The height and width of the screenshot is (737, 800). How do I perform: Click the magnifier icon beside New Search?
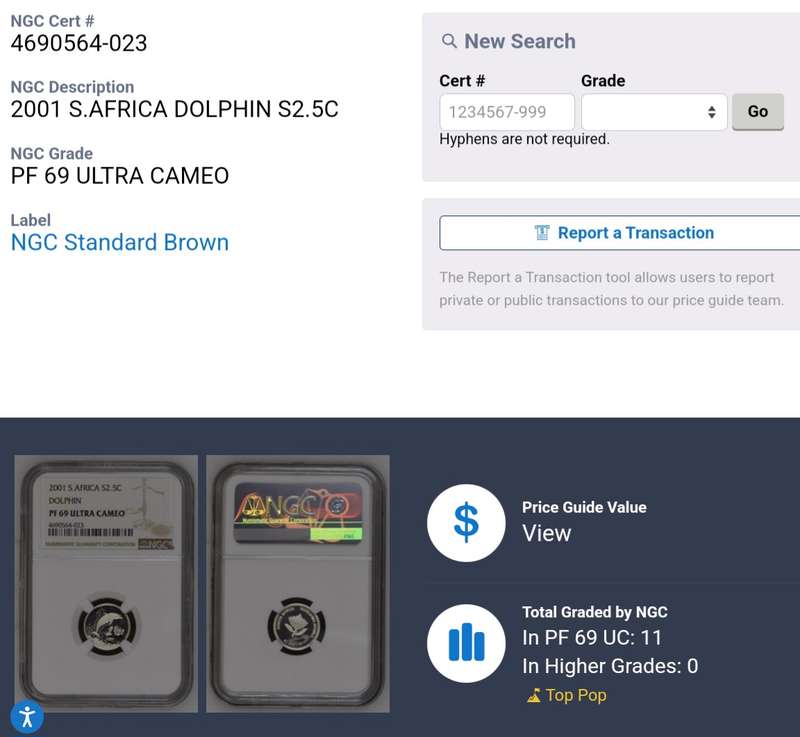pyautogui.click(x=449, y=41)
